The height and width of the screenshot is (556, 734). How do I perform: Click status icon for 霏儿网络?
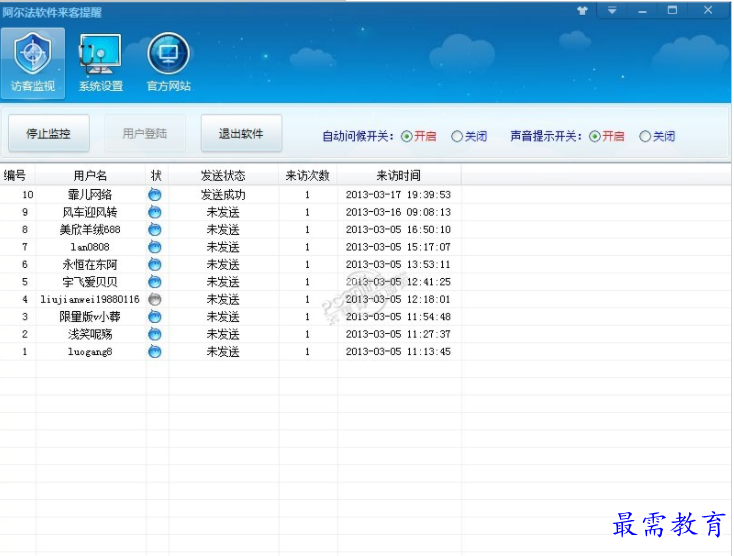click(155, 195)
